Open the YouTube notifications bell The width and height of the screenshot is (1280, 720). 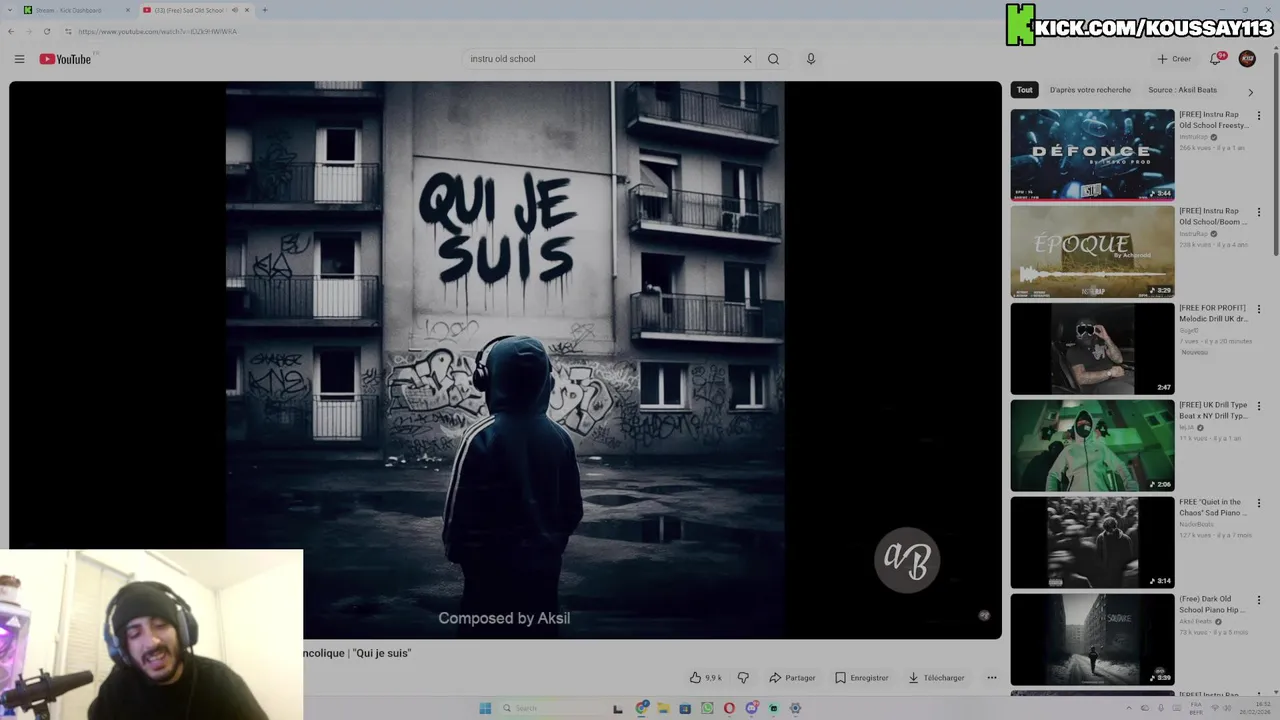tap(1216, 59)
